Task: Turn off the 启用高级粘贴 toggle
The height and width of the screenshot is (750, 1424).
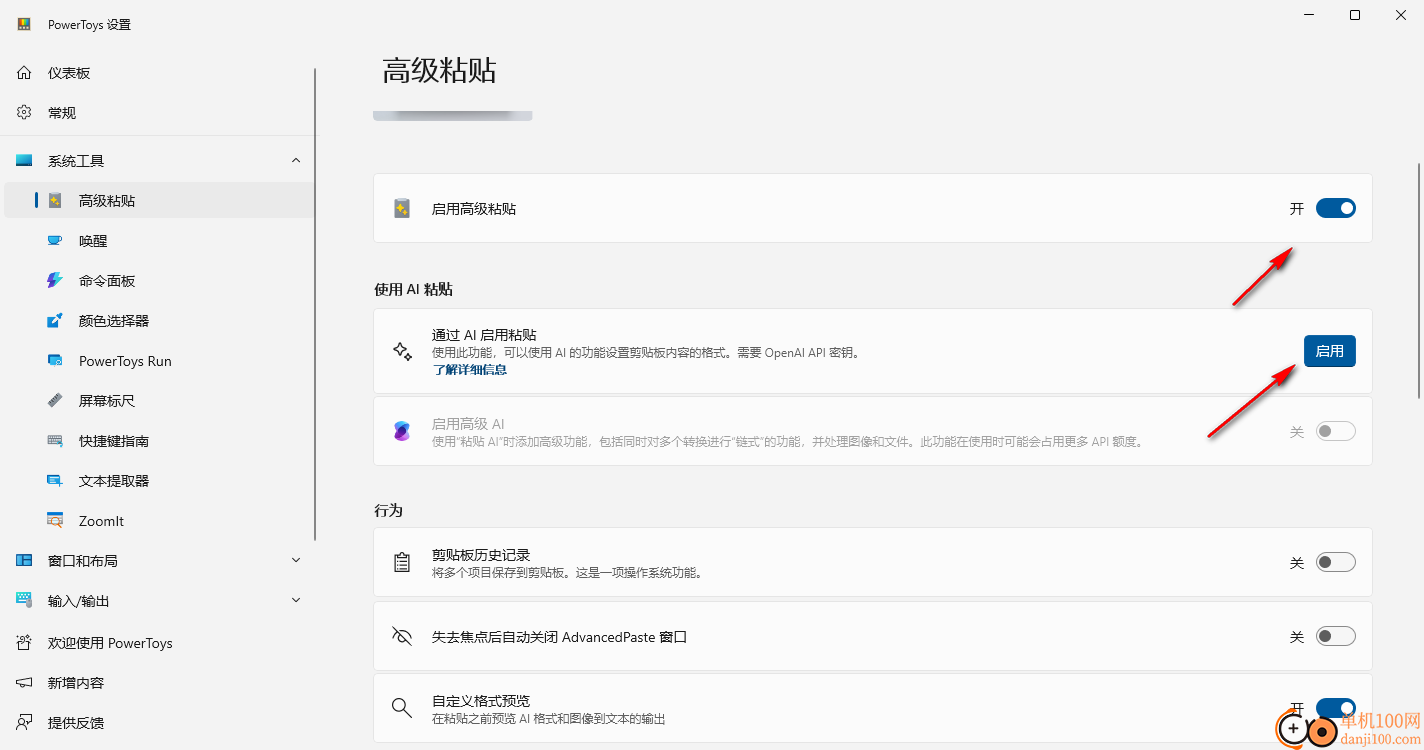Action: [1335, 208]
